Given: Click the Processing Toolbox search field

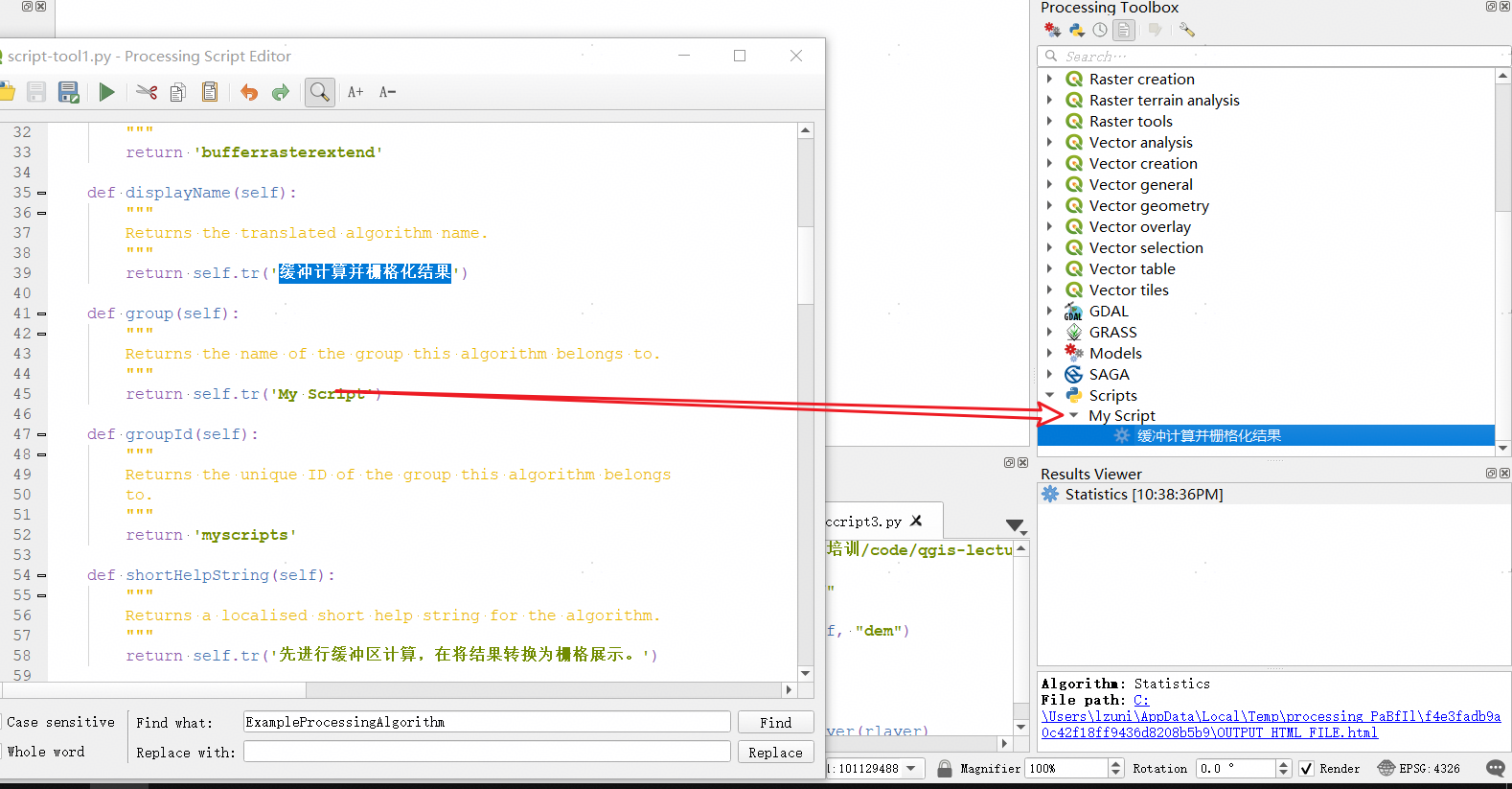Looking at the screenshot, I should (x=1274, y=57).
